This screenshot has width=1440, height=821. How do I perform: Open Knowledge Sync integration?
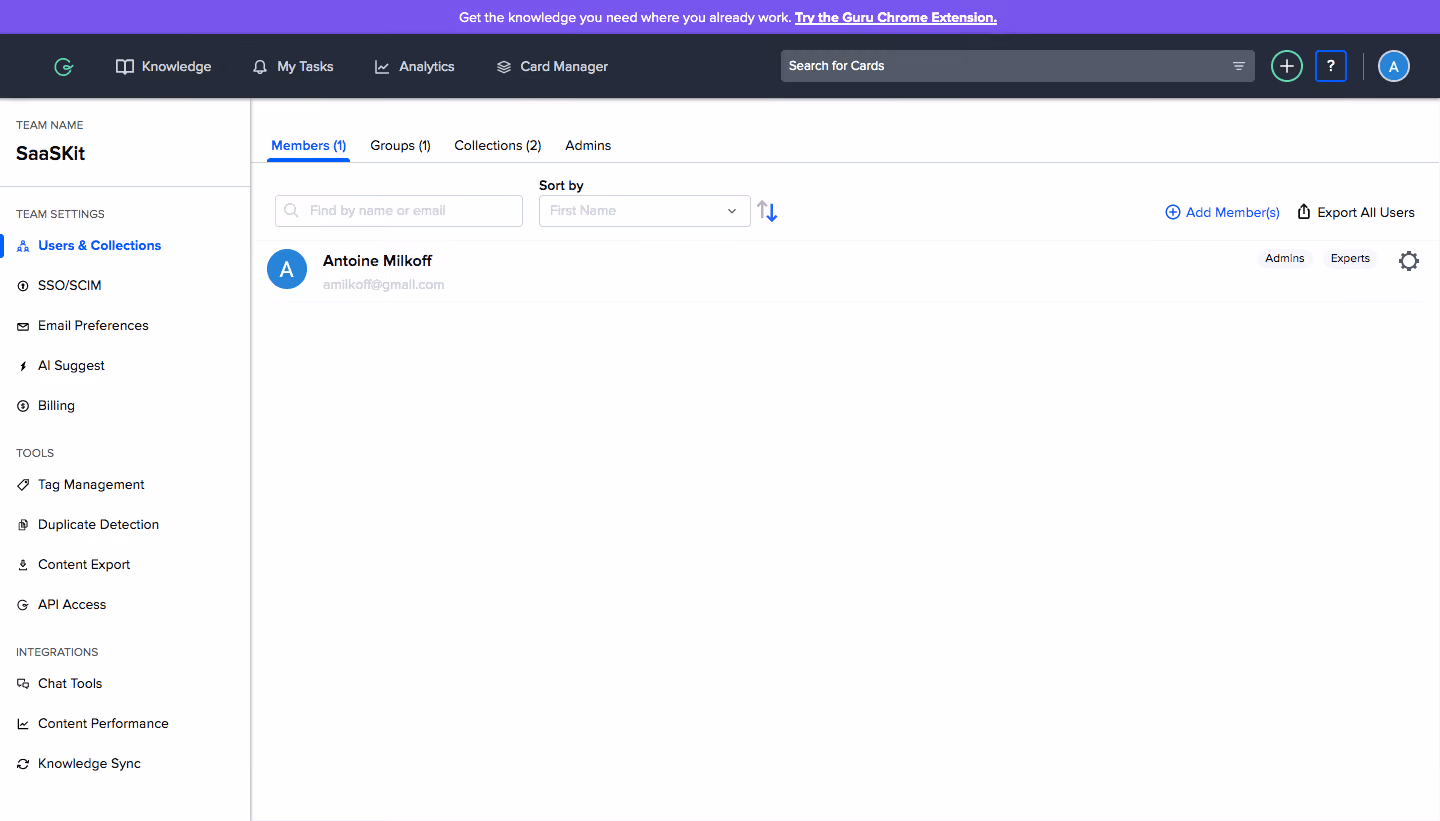point(79,763)
